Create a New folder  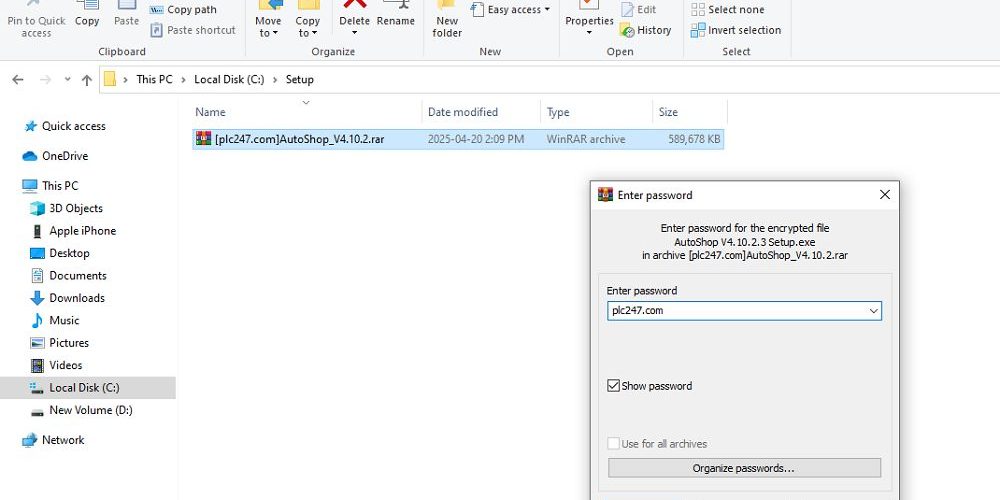tap(447, 20)
